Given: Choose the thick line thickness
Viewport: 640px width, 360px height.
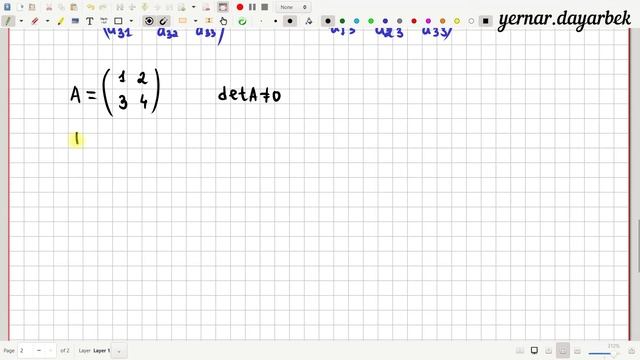Looking at the screenshot, I should (x=290, y=21).
